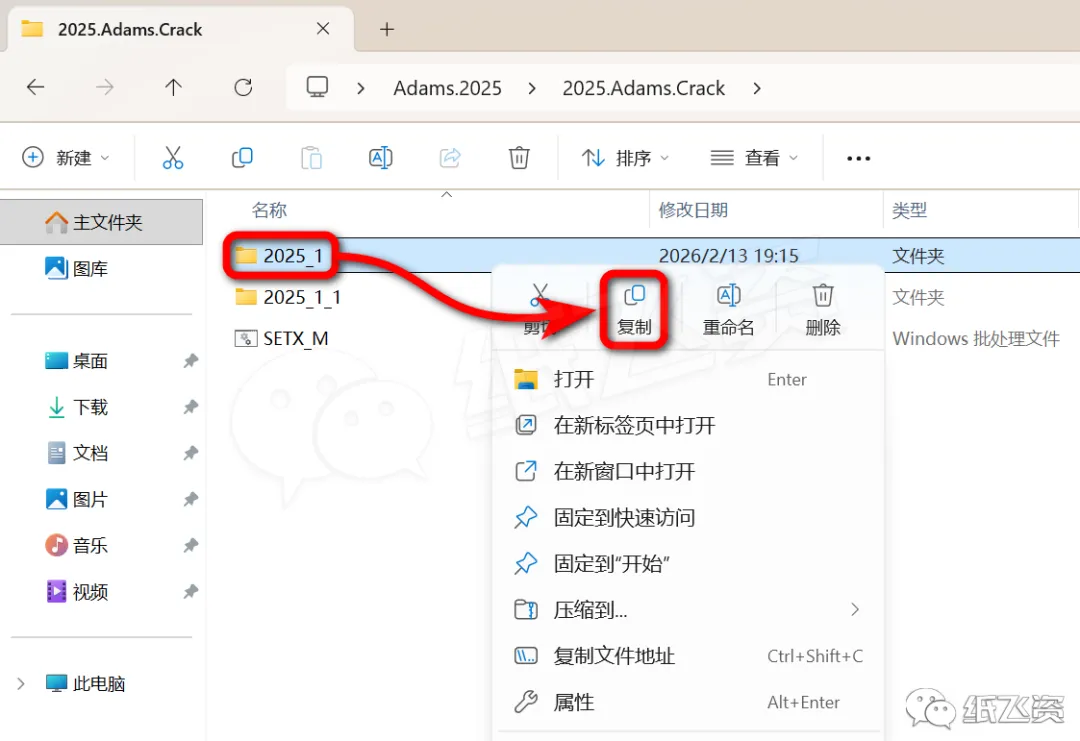Choose 复制文件地址 from context menu
The height and width of the screenshot is (741, 1080).
pos(688,656)
